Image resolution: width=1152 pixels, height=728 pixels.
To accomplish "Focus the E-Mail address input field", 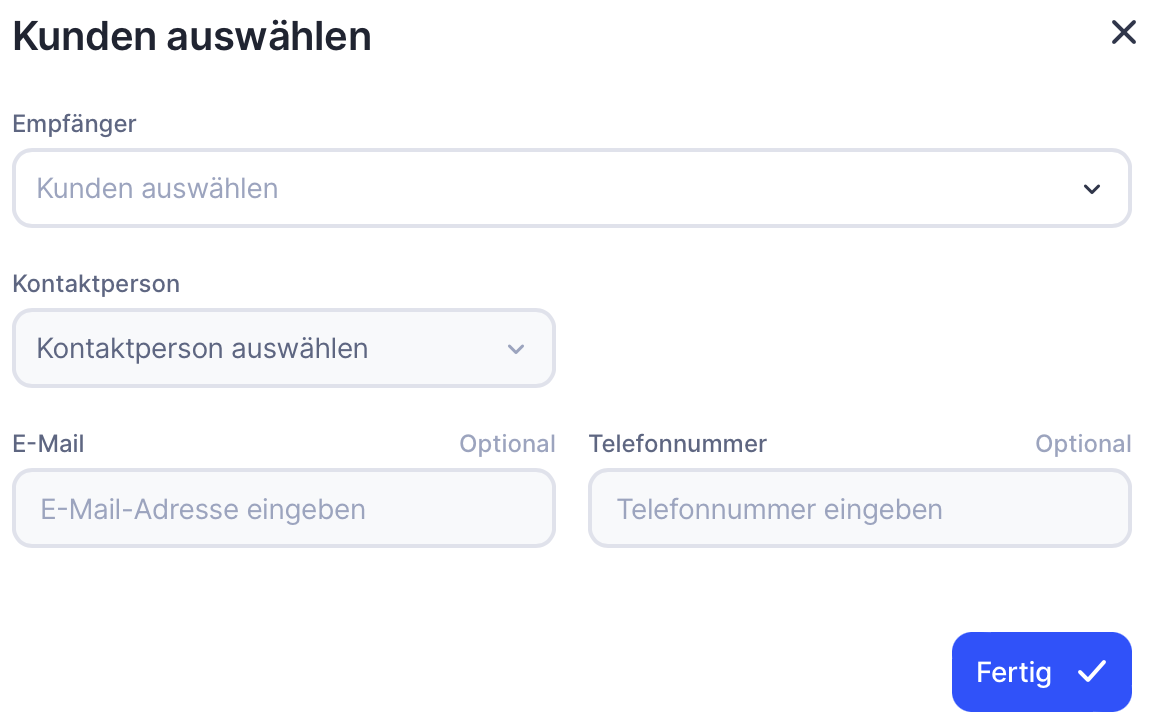I will pyautogui.click(x=283, y=509).
